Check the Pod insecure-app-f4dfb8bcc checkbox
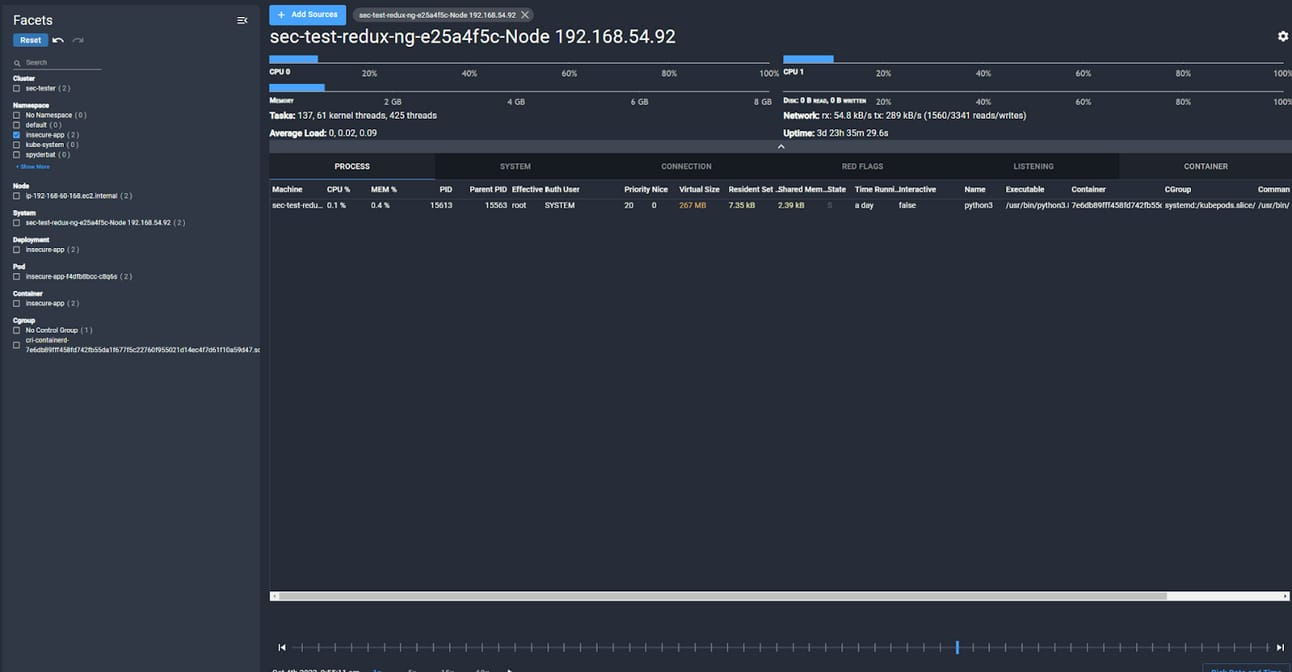The height and width of the screenshot is (672, 1292). tap(17, 276)
